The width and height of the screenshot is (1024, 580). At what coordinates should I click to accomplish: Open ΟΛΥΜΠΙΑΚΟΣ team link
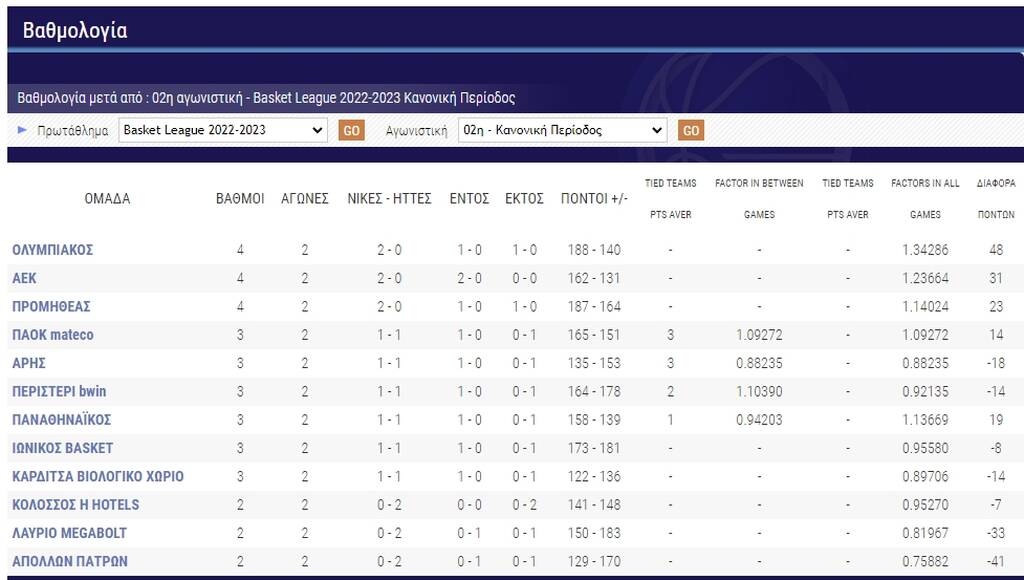[x=52, y=250]
